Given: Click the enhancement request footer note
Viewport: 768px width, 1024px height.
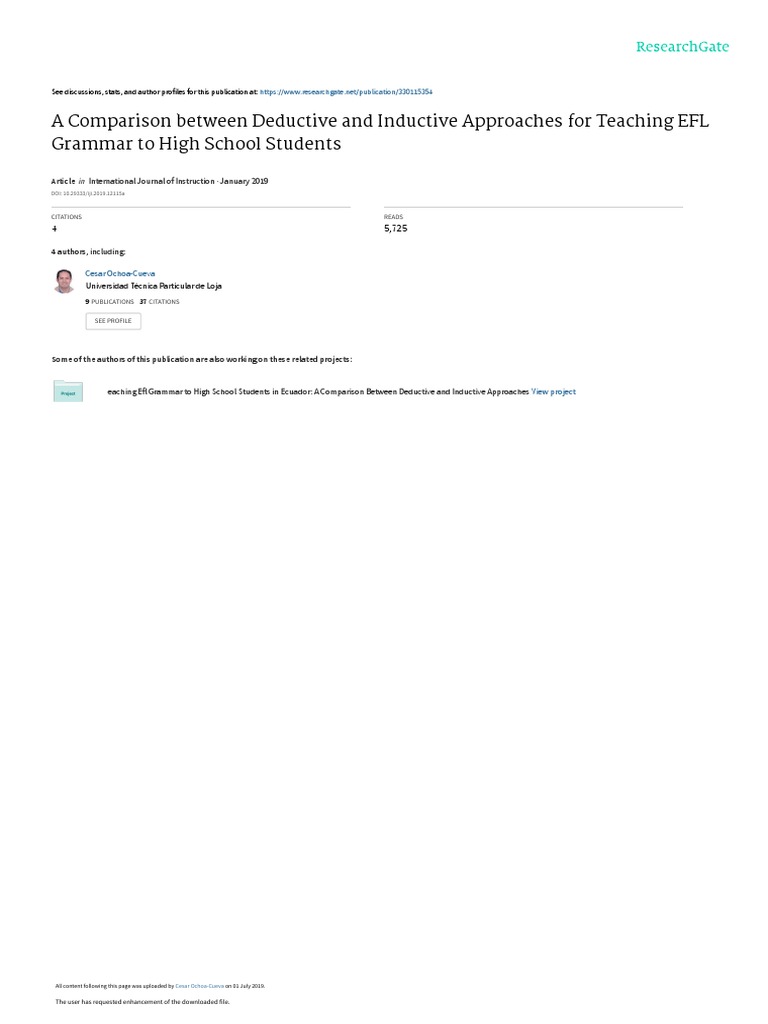Looking at the screenshot, I should coord(142,1002).
